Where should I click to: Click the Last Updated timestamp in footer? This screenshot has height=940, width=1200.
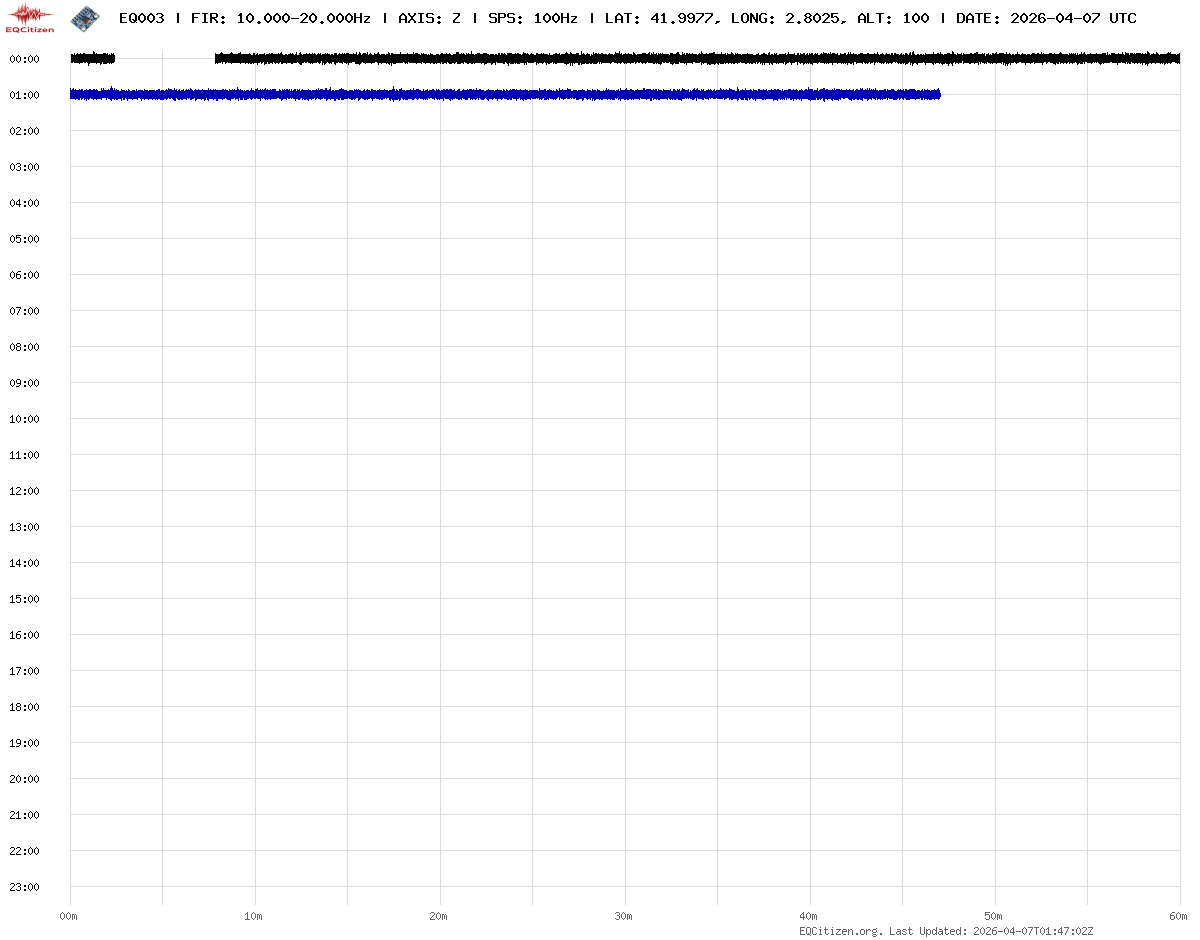pos(1010,931)
